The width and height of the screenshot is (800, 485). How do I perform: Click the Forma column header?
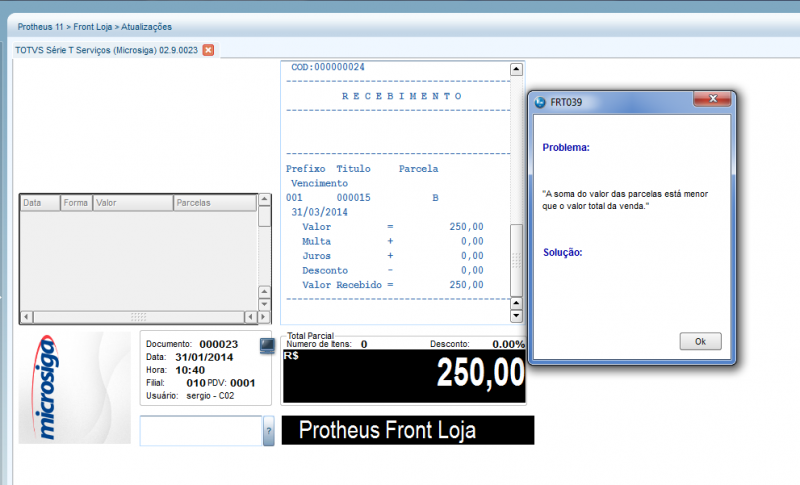pyautogui.click(x=76, y=203)
